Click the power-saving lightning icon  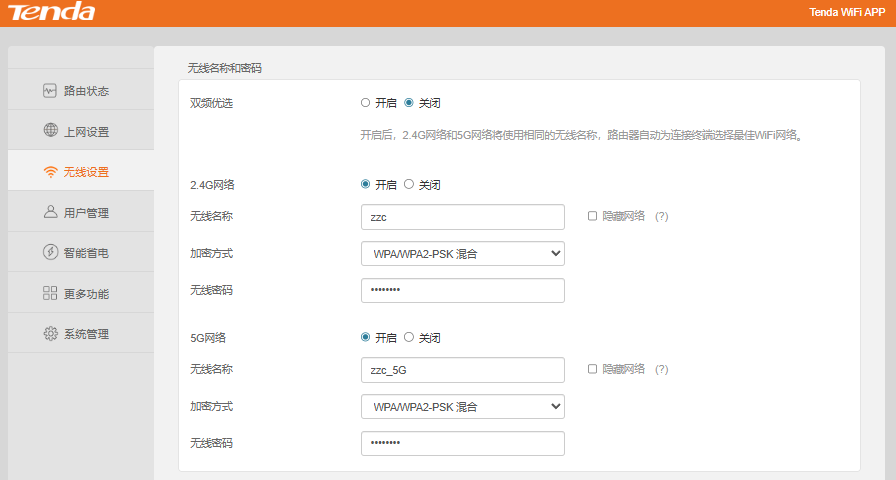point(50,252)
